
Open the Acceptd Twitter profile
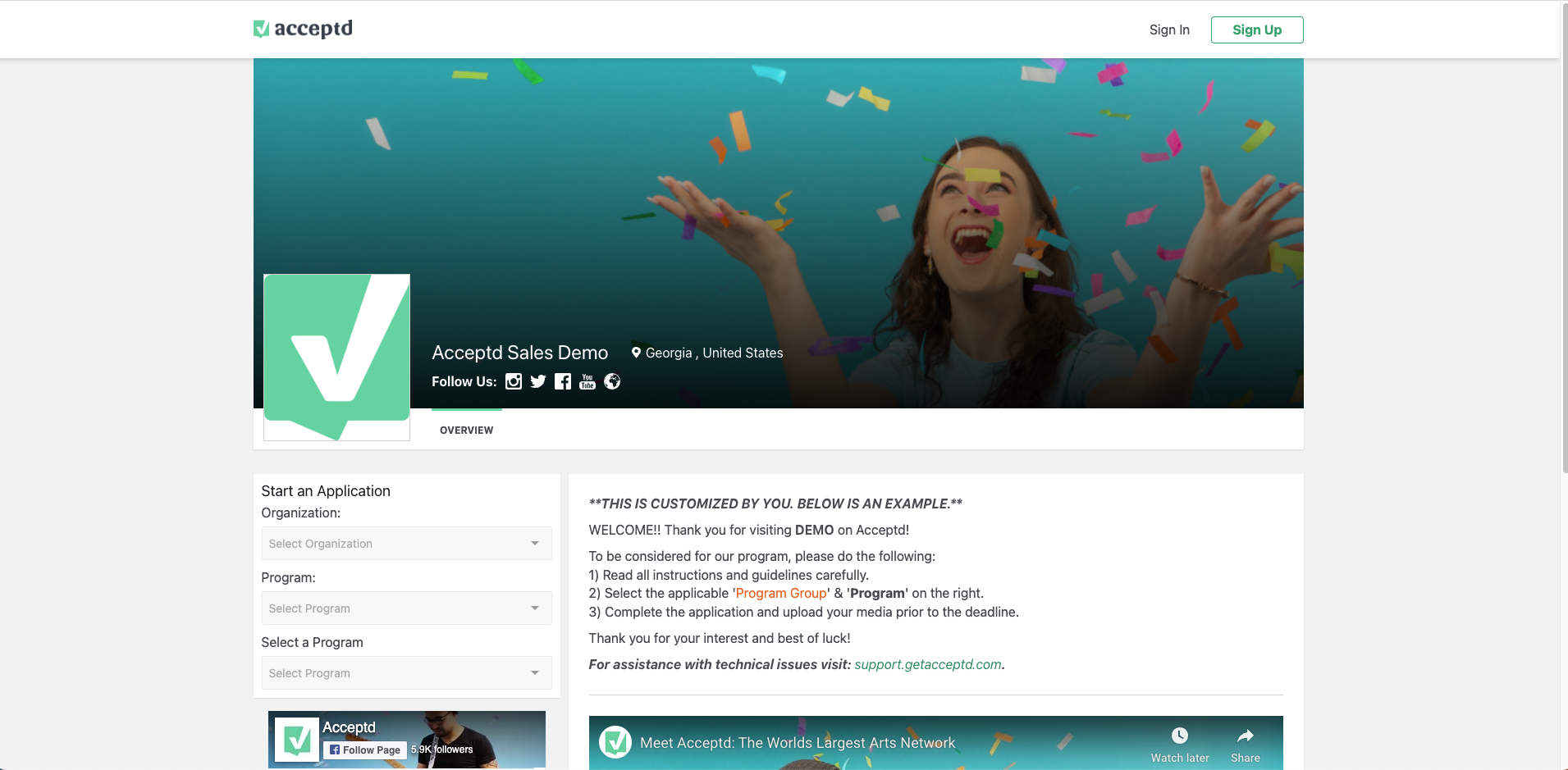tap(538, 381)
